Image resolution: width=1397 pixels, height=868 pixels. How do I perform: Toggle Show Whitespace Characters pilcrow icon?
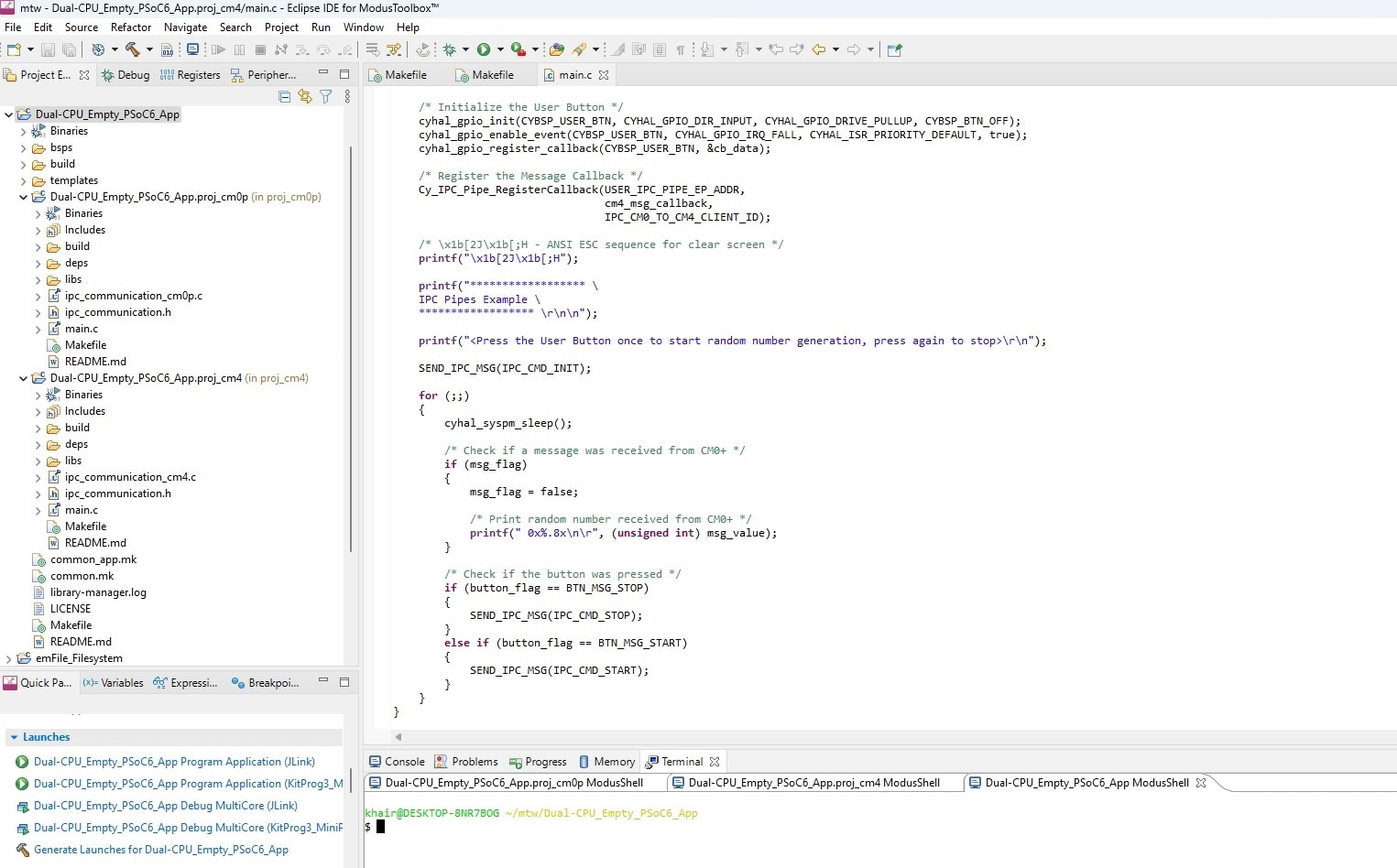click(x=681, y=49)
